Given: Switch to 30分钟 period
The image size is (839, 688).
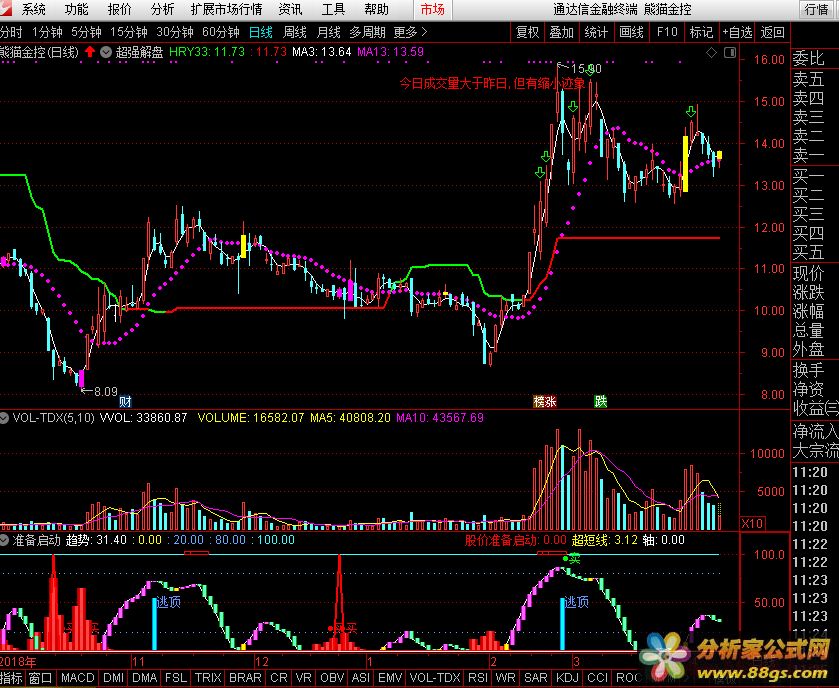Looking at the screenshot, I should [174, 33].
